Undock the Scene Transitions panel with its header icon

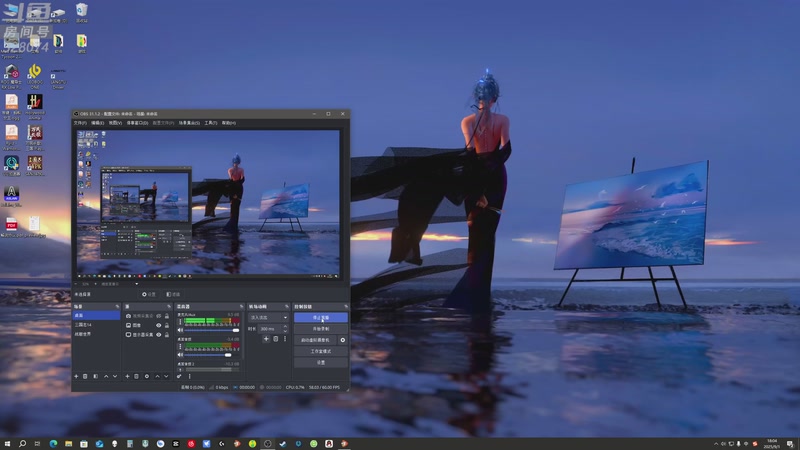tap(286, 307)
